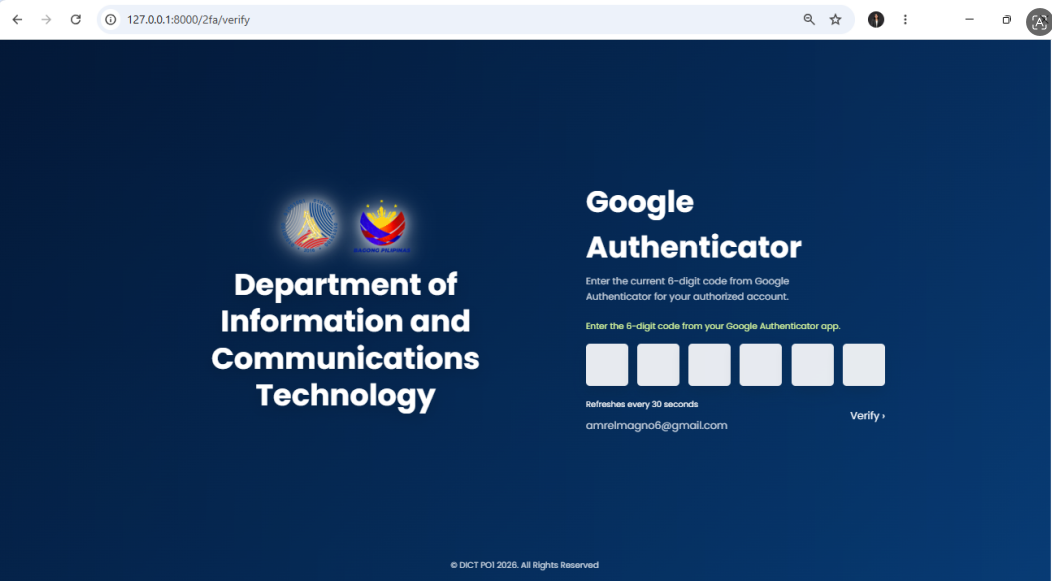Open the browser three-dot menu

pyautogui.click(x=905, y=19)
